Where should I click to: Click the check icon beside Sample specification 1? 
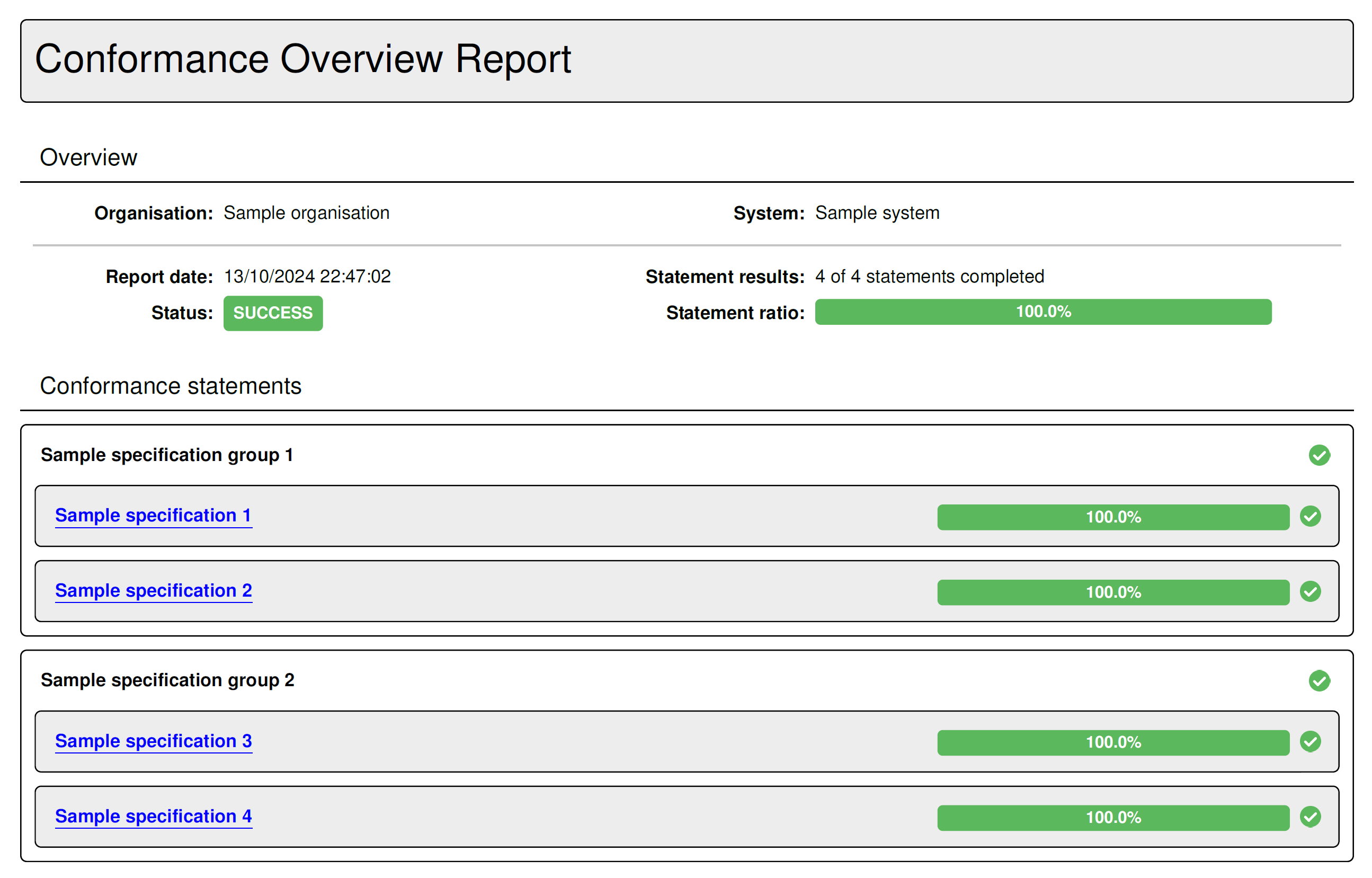pyautogui.click(x=1311, y=517)
